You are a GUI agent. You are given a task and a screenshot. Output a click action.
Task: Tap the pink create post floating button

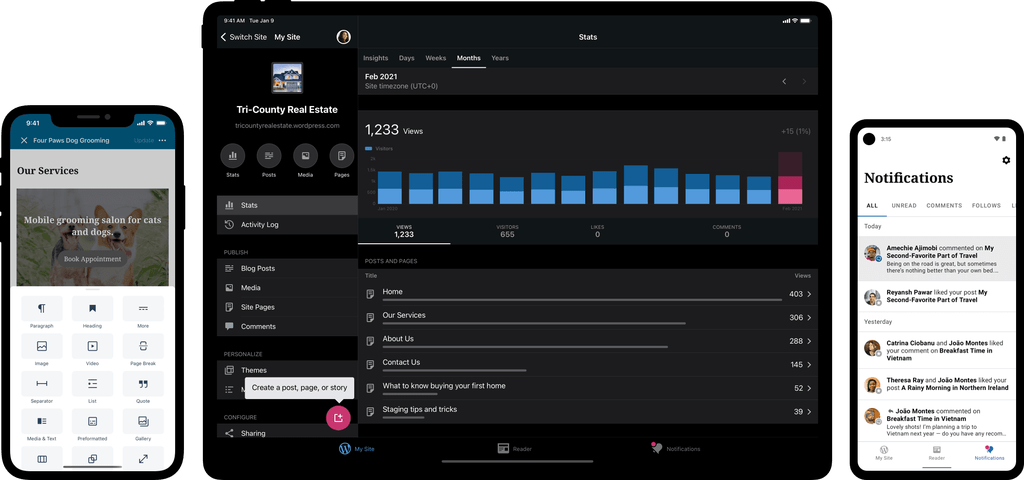338,418
